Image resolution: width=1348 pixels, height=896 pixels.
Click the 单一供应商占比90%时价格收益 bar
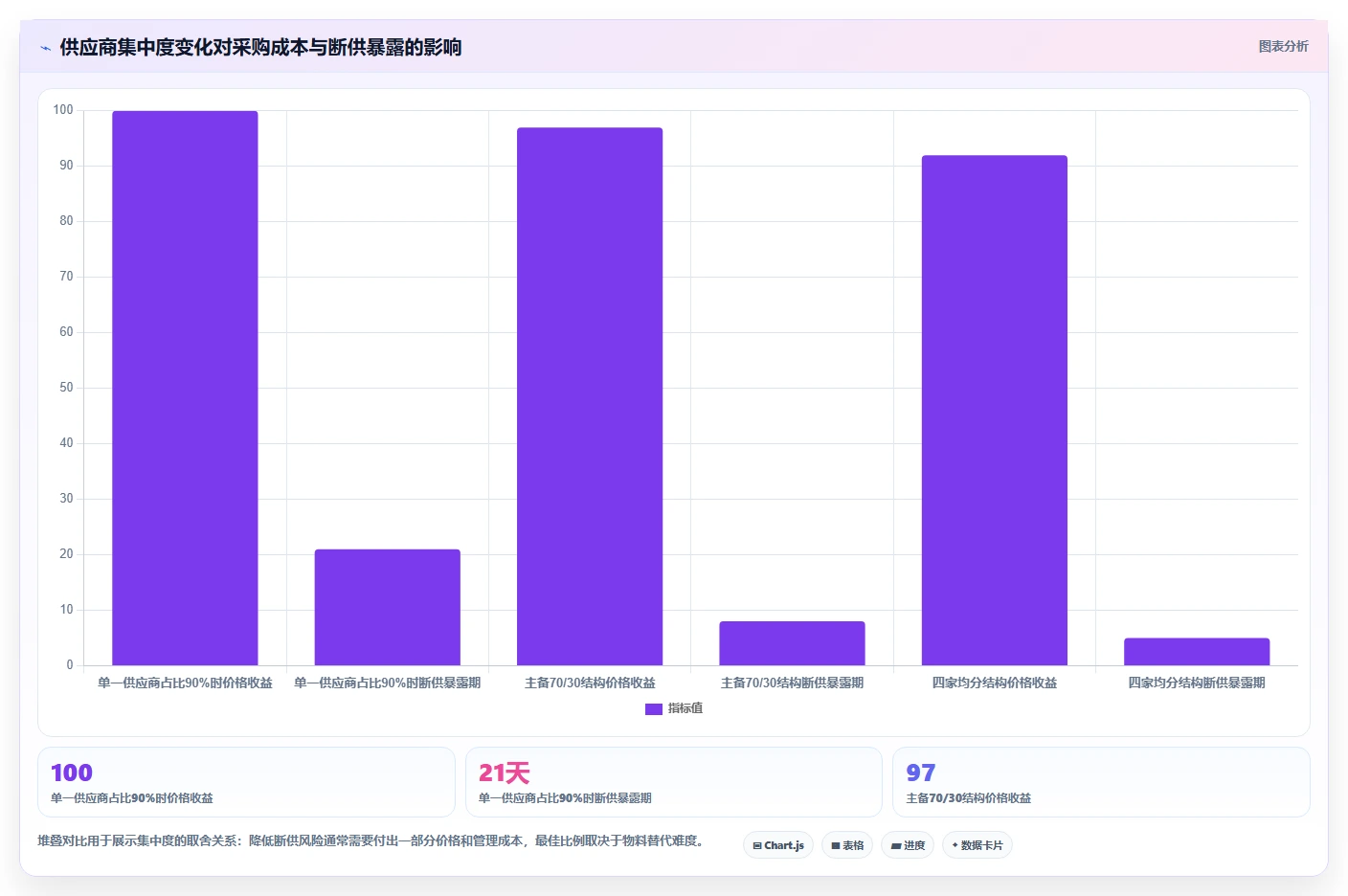point(185,388)
